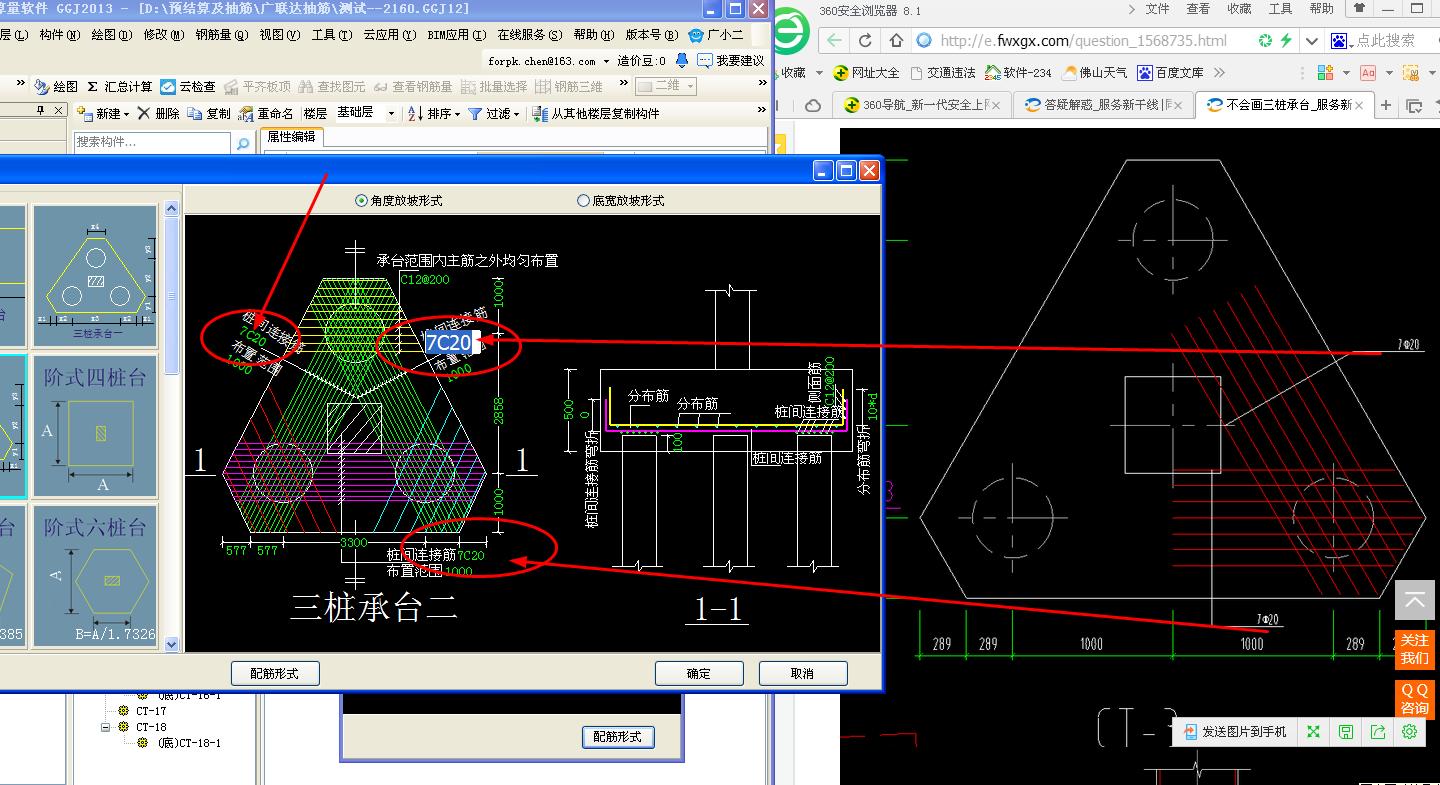The height and width of the screenshot is (785, 1440).
Task: Click notification bell next to 造价豆
Action: (x=682, y=61)
